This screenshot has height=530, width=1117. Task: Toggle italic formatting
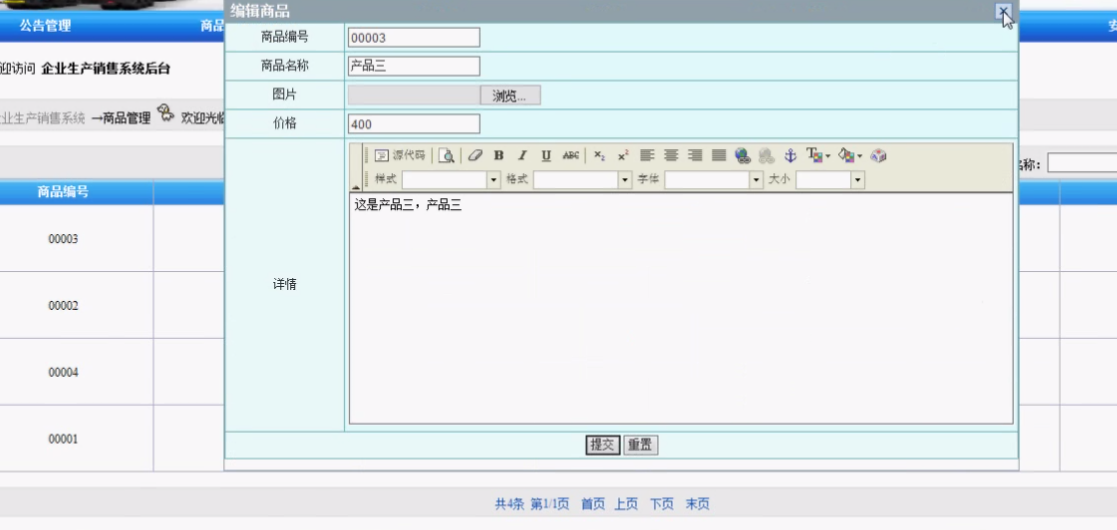522,155
